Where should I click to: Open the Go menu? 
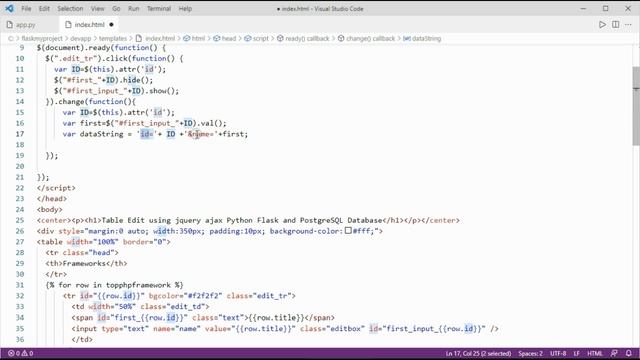pyautogui.click(x=116, y=9)
